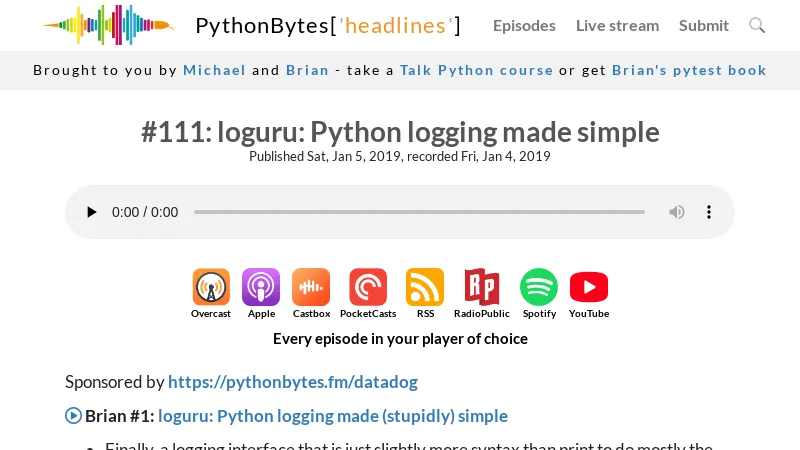Open the audio player more options menu

709,212
